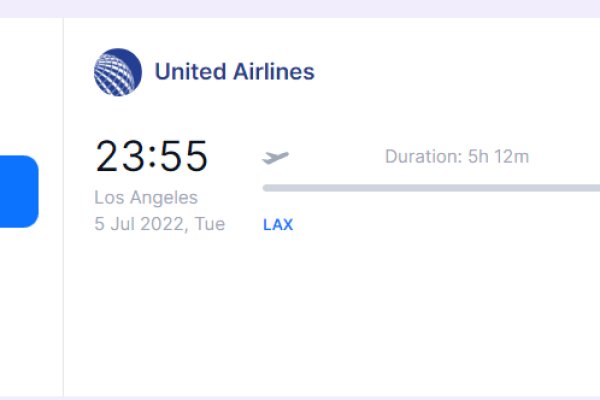Screen dimensions: 600x400
Task: Select the 23:55 departure time
Action: pos(152,157)
